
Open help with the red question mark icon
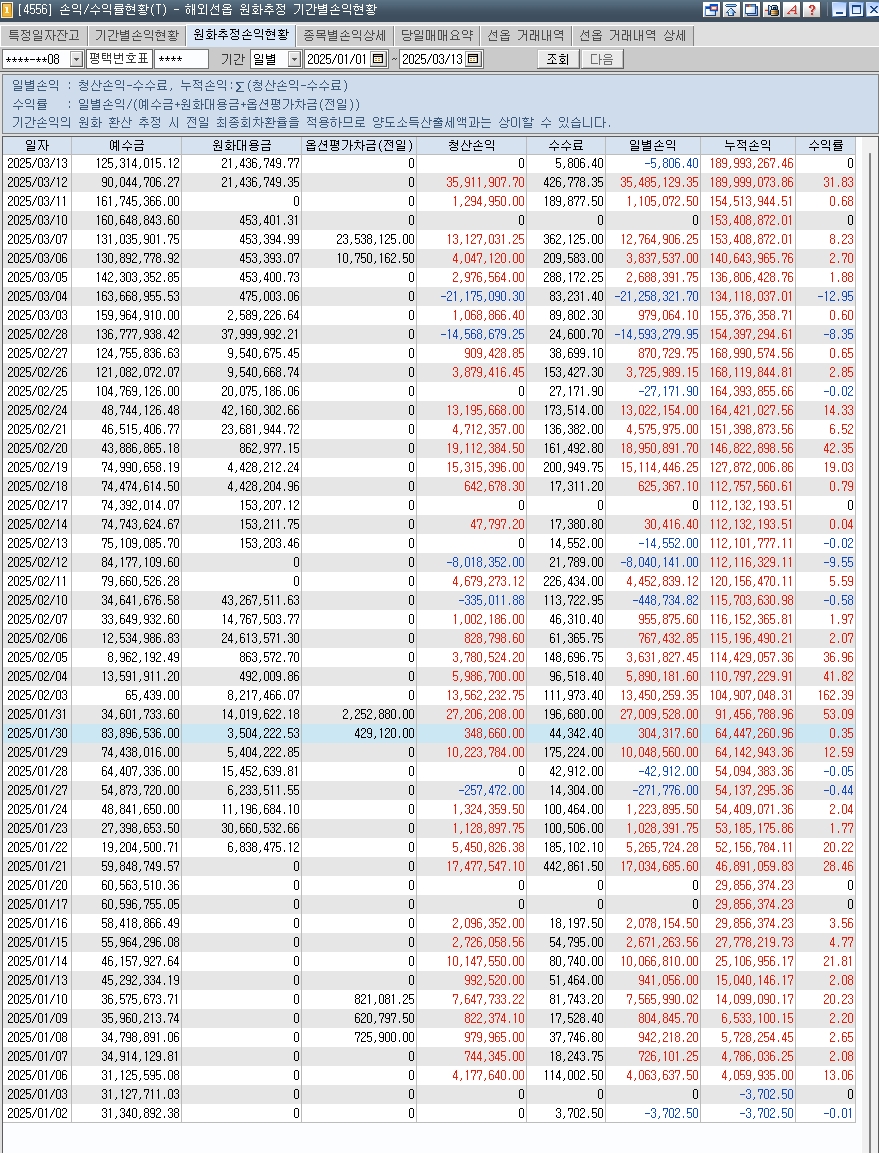click(811, 10)
